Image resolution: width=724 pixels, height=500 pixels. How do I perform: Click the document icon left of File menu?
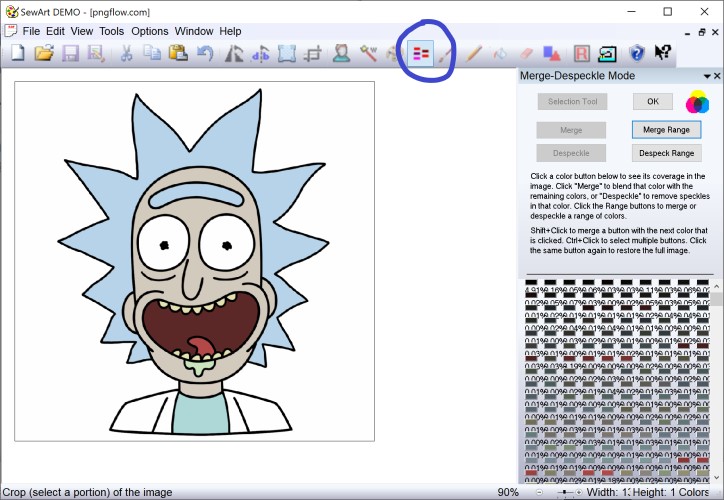point(10,31)
